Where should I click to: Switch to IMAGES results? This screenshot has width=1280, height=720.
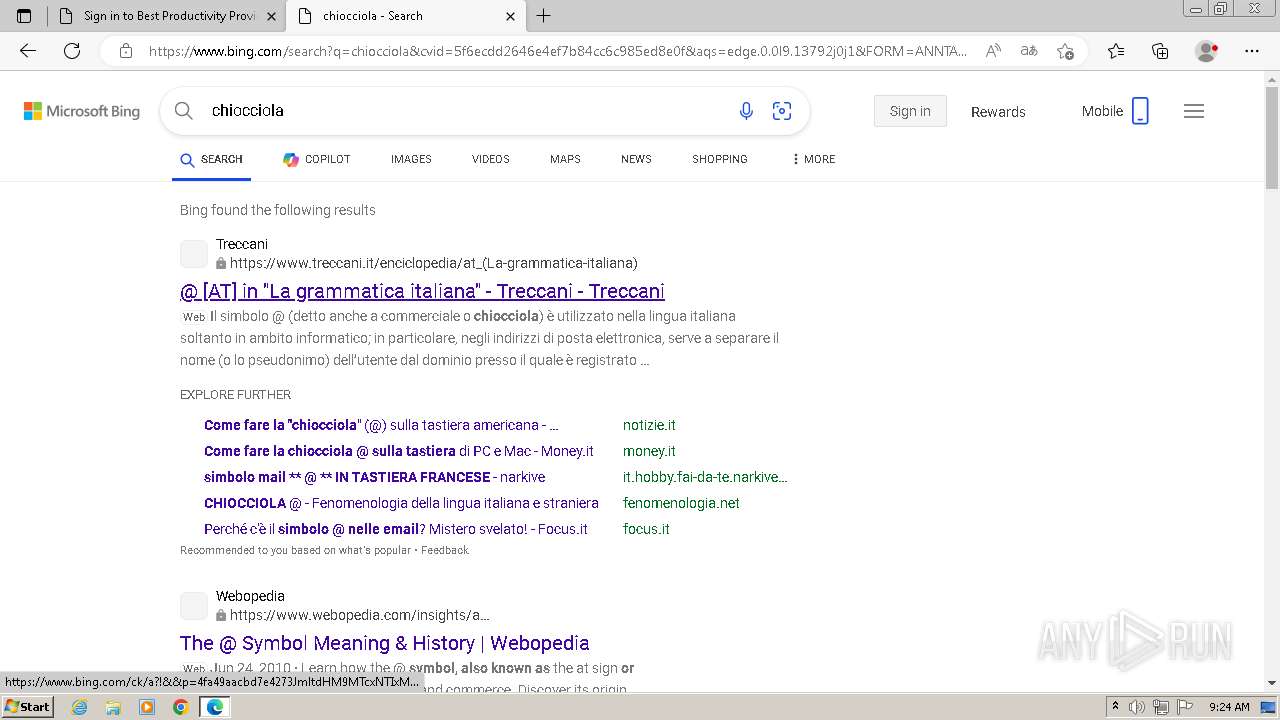411,159
